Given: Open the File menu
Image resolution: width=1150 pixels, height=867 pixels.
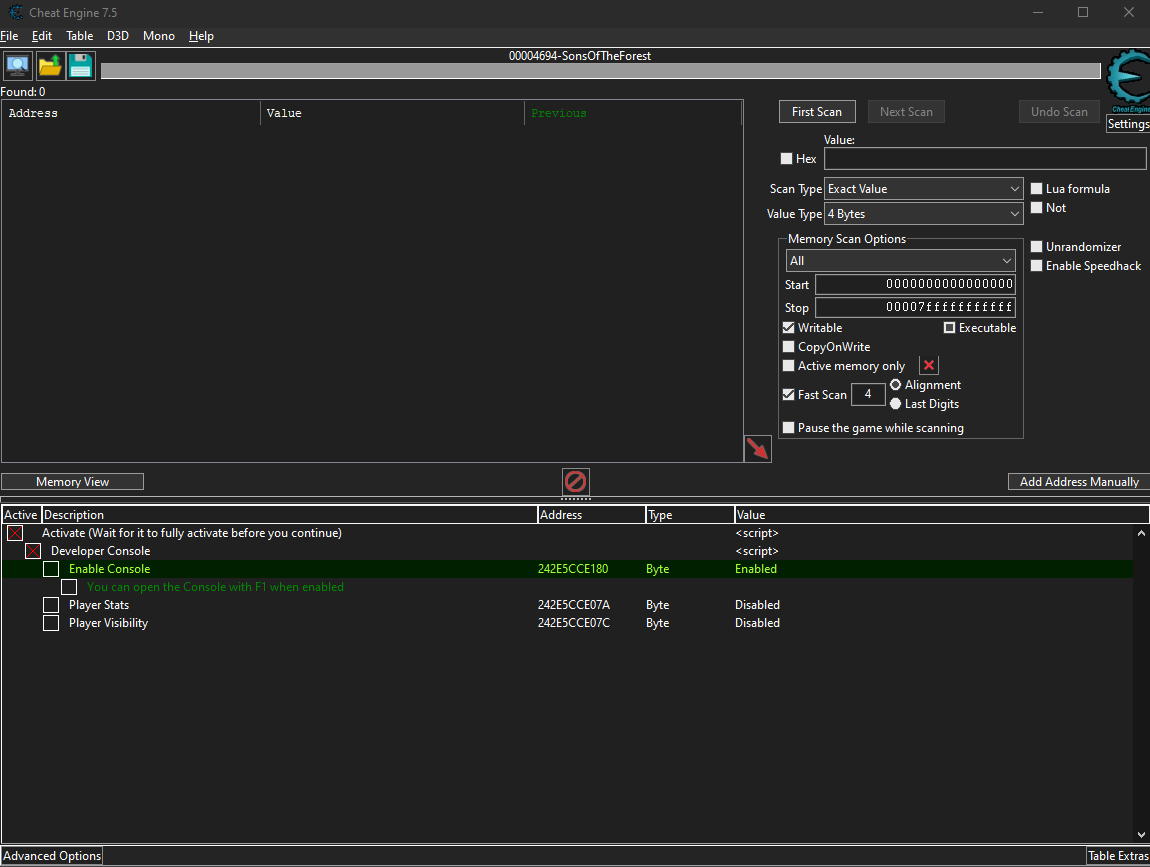Looking at the screenshot, I should pos(10,36).
